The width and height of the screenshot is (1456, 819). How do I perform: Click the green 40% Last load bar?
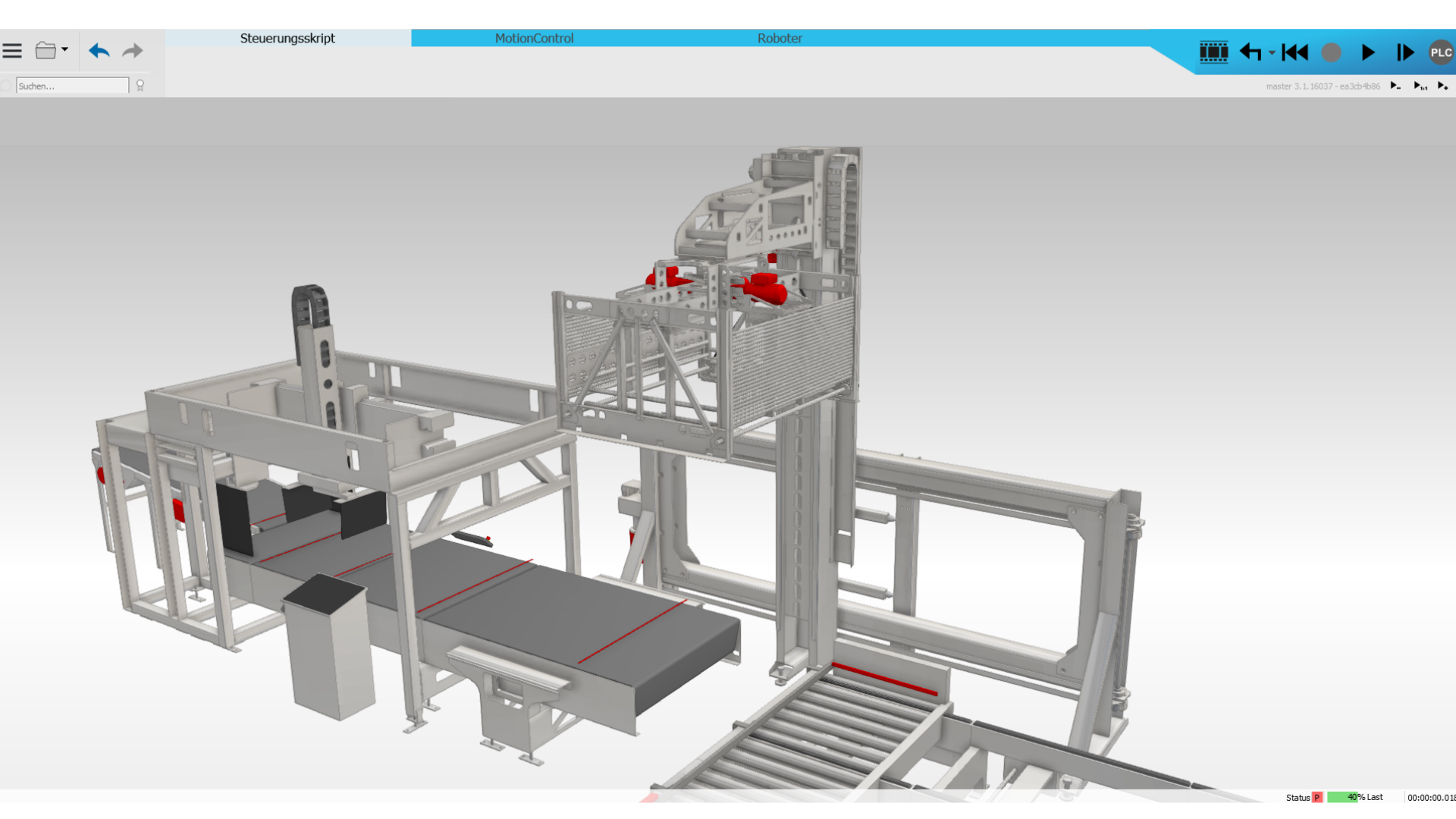pos(1356,797)
